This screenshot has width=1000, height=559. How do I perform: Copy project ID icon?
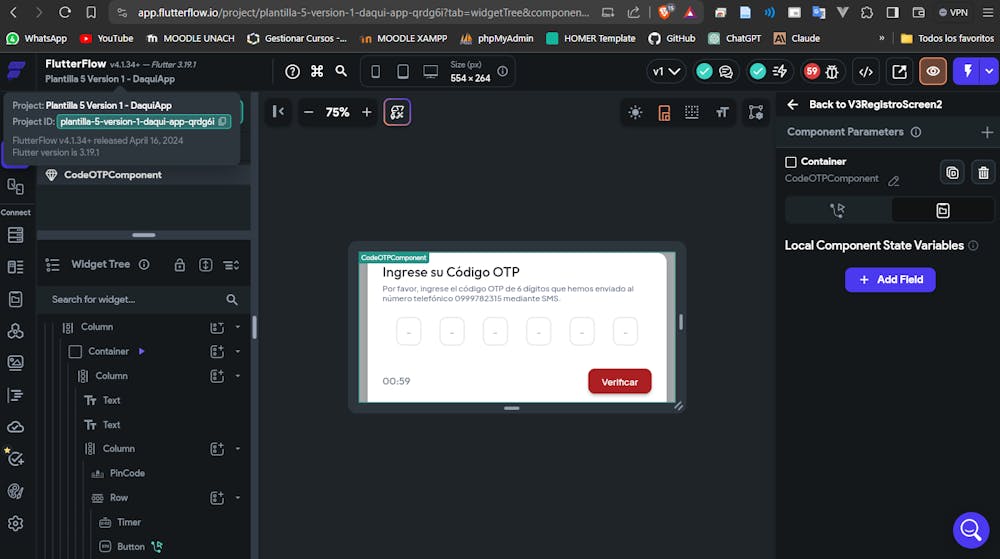[x=223, y=121]
